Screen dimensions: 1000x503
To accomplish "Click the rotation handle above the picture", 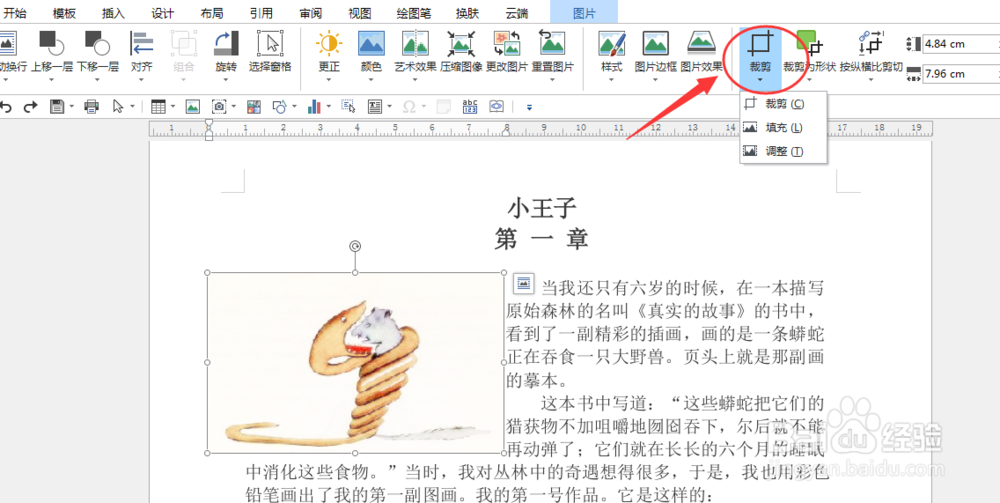I will click(355, 246).
